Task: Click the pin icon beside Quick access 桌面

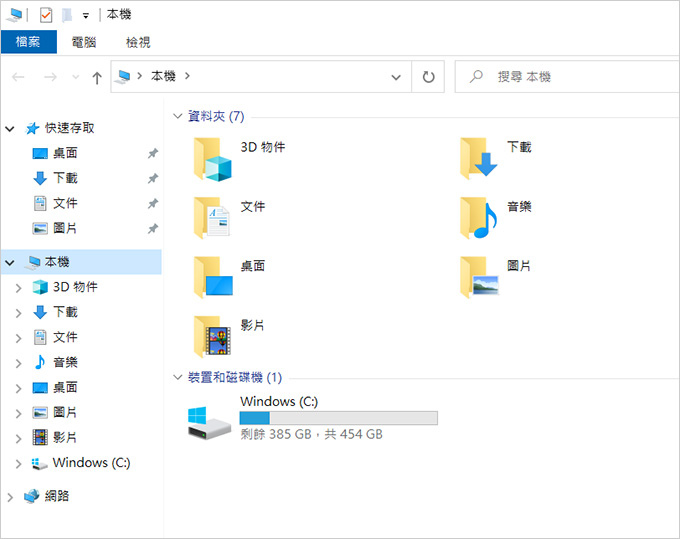Action: [153, 153]
